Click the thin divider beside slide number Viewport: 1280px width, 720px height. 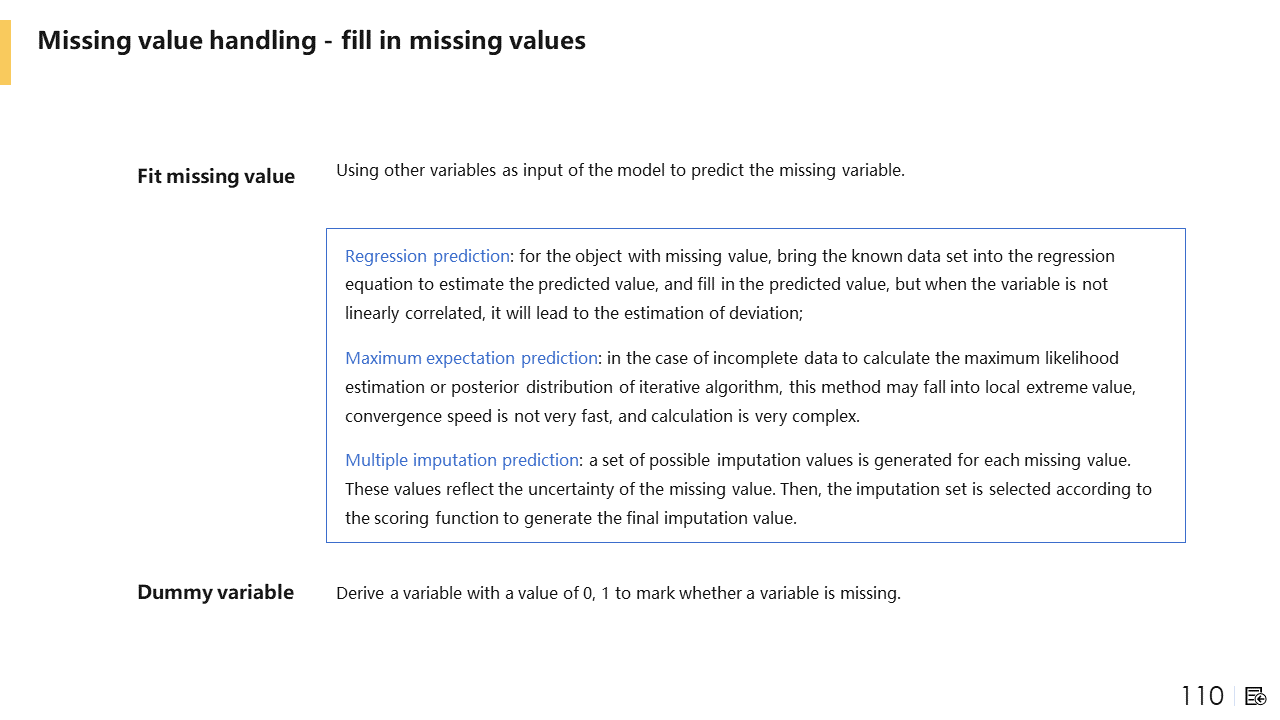1235,696
